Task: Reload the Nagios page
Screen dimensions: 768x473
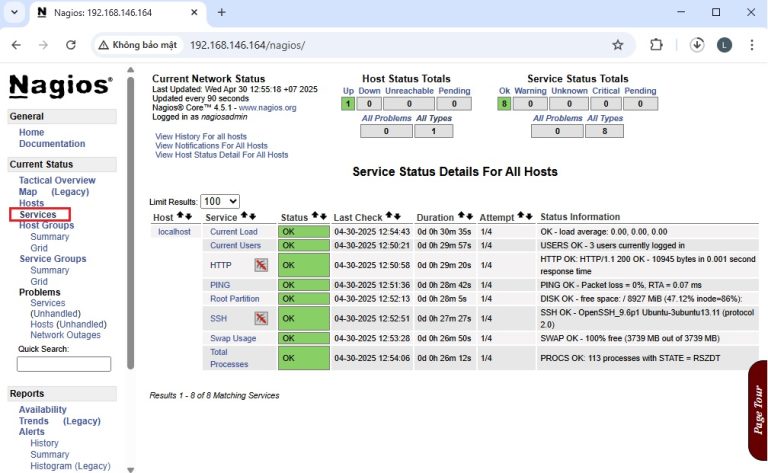Action: [x=71, y=45]
